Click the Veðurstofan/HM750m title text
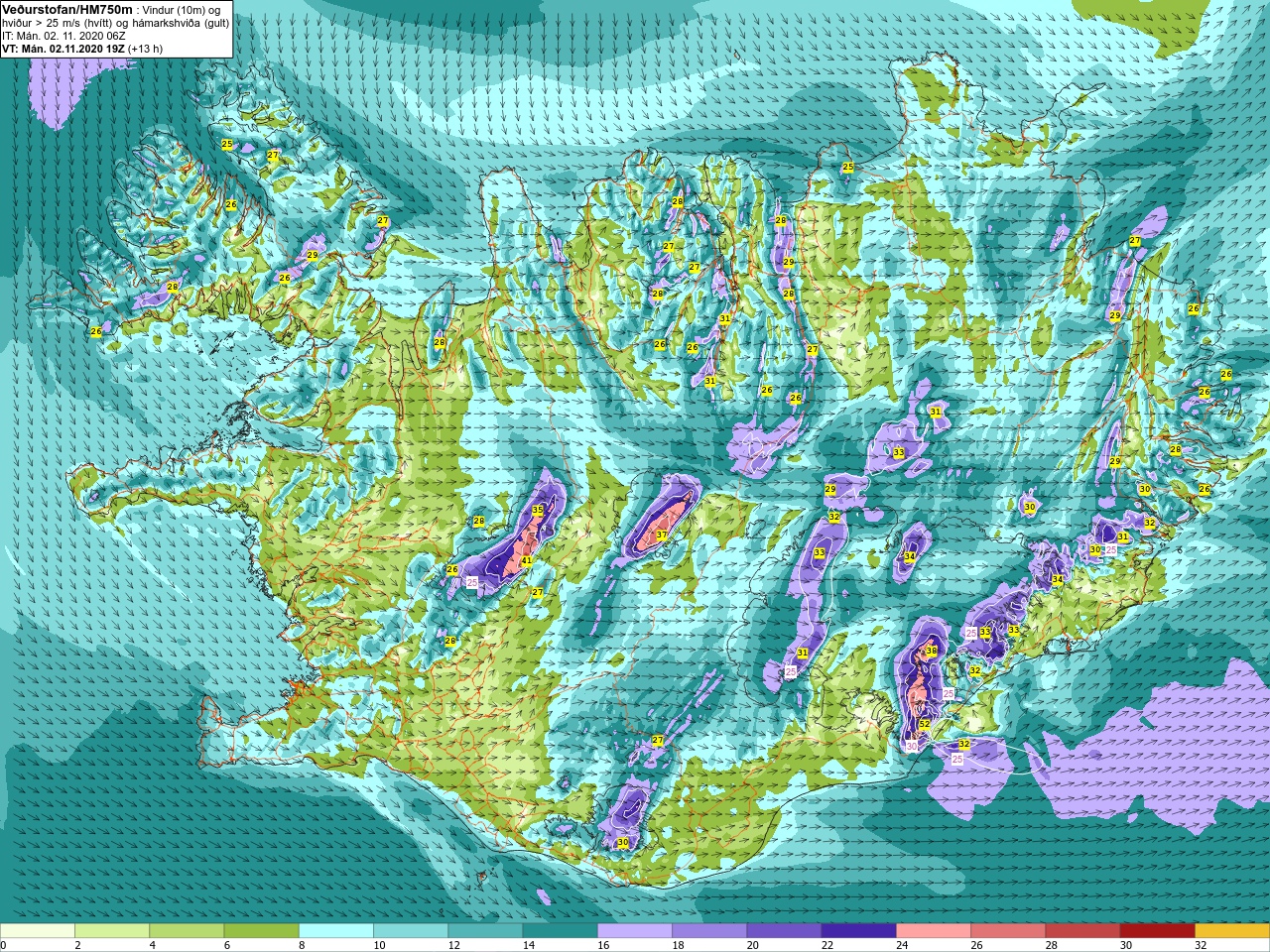 (66, 9)
